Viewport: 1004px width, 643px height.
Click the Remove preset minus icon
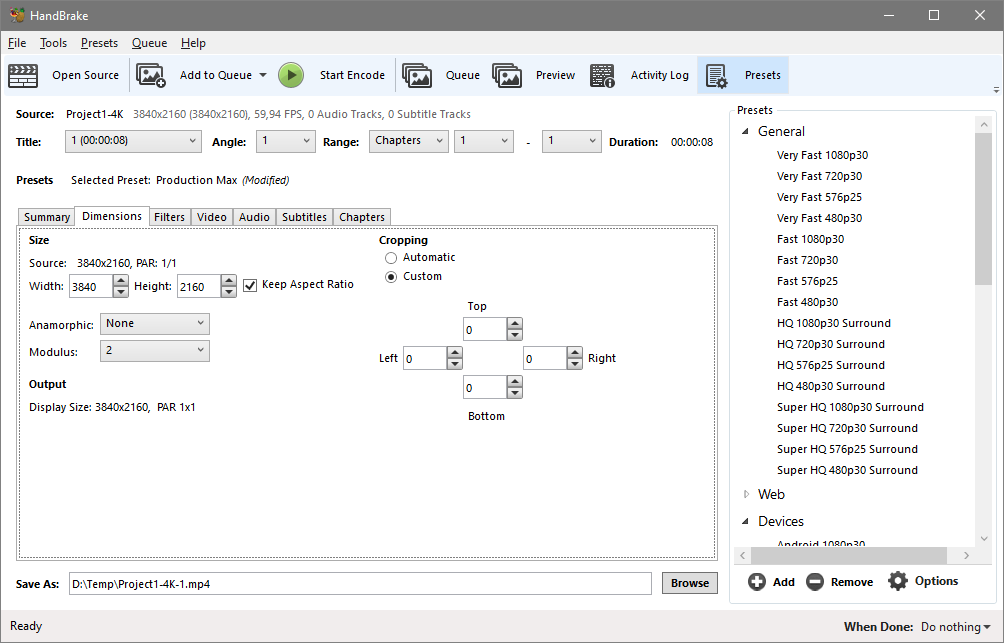point(814,582)
